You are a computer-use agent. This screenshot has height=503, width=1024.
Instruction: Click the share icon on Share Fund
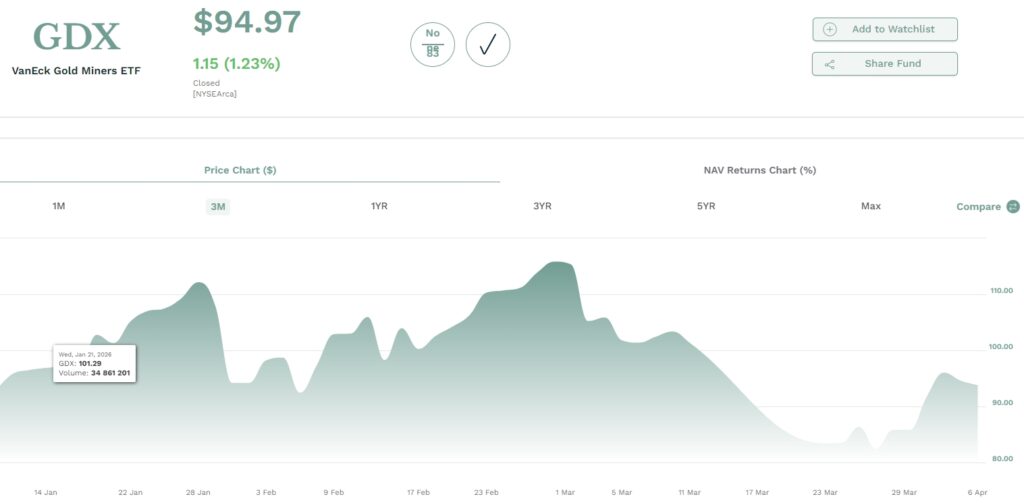pyautogui.click(x=829, y=64)
